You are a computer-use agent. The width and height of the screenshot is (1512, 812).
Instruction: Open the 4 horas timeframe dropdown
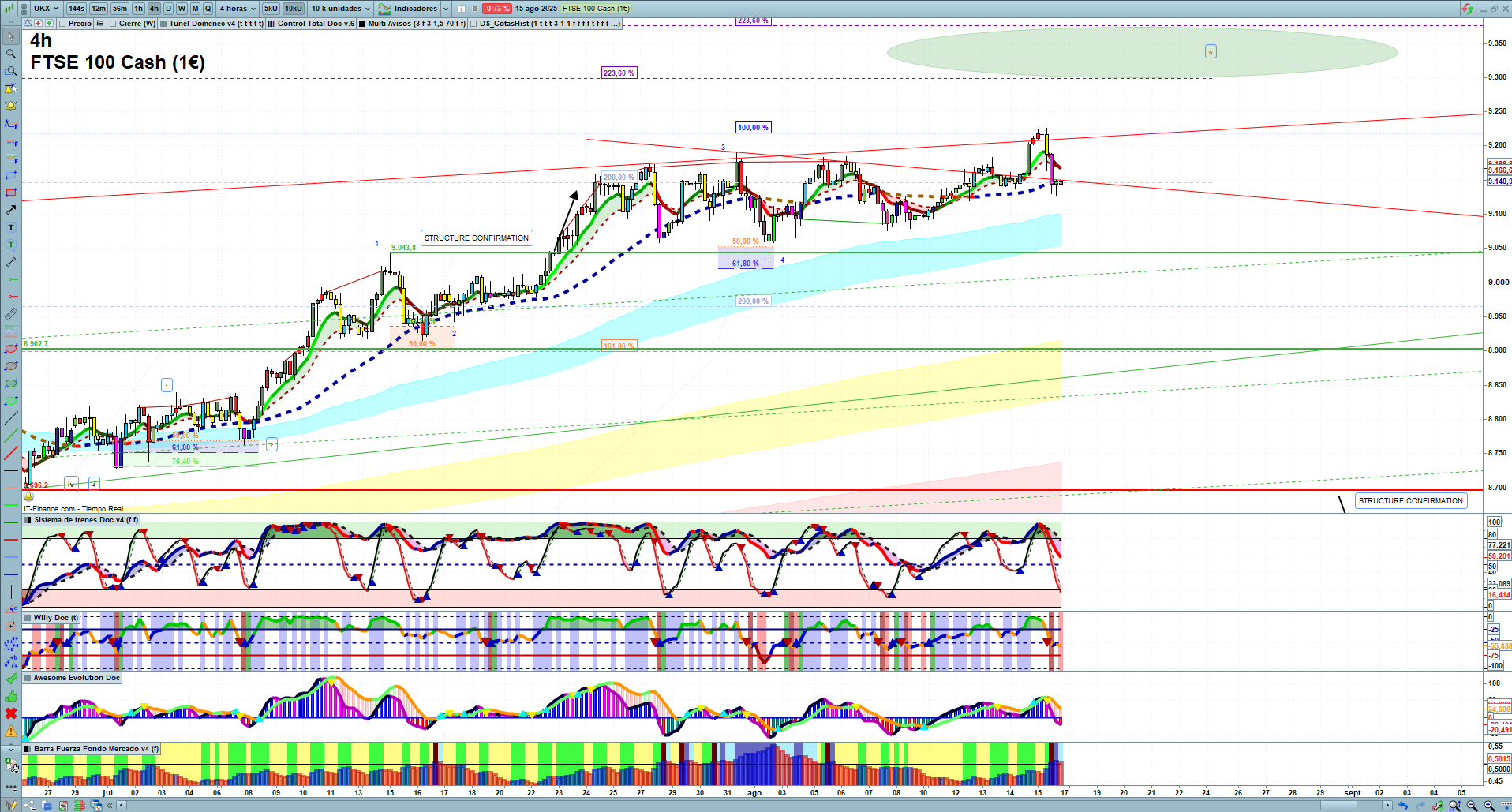pyautogui.click(x=238, y=9)
